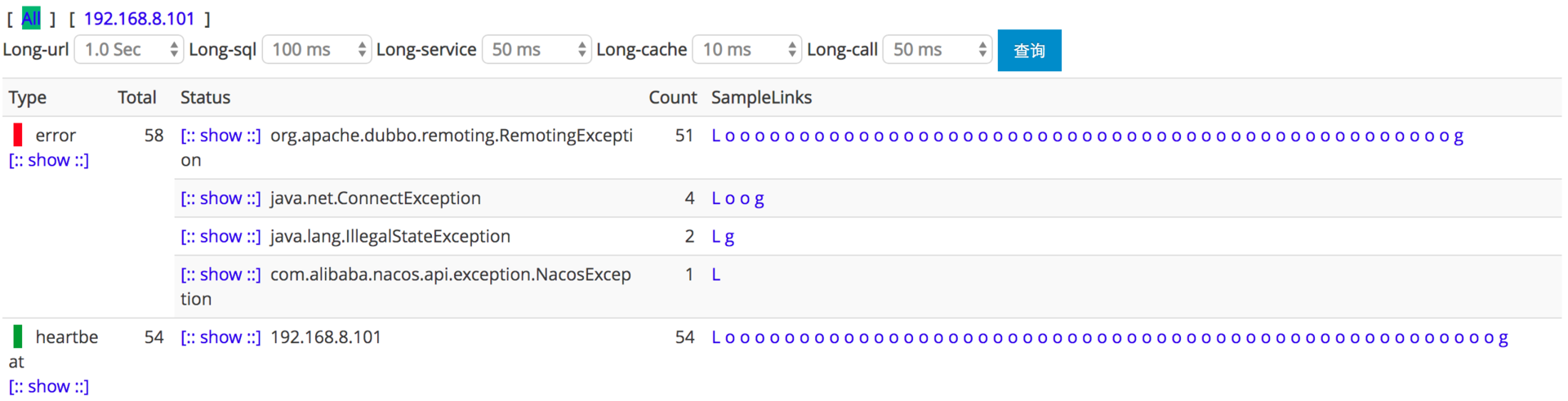Show details under the heartbeat type
1568x401 pixels.
tap(49, 386)
